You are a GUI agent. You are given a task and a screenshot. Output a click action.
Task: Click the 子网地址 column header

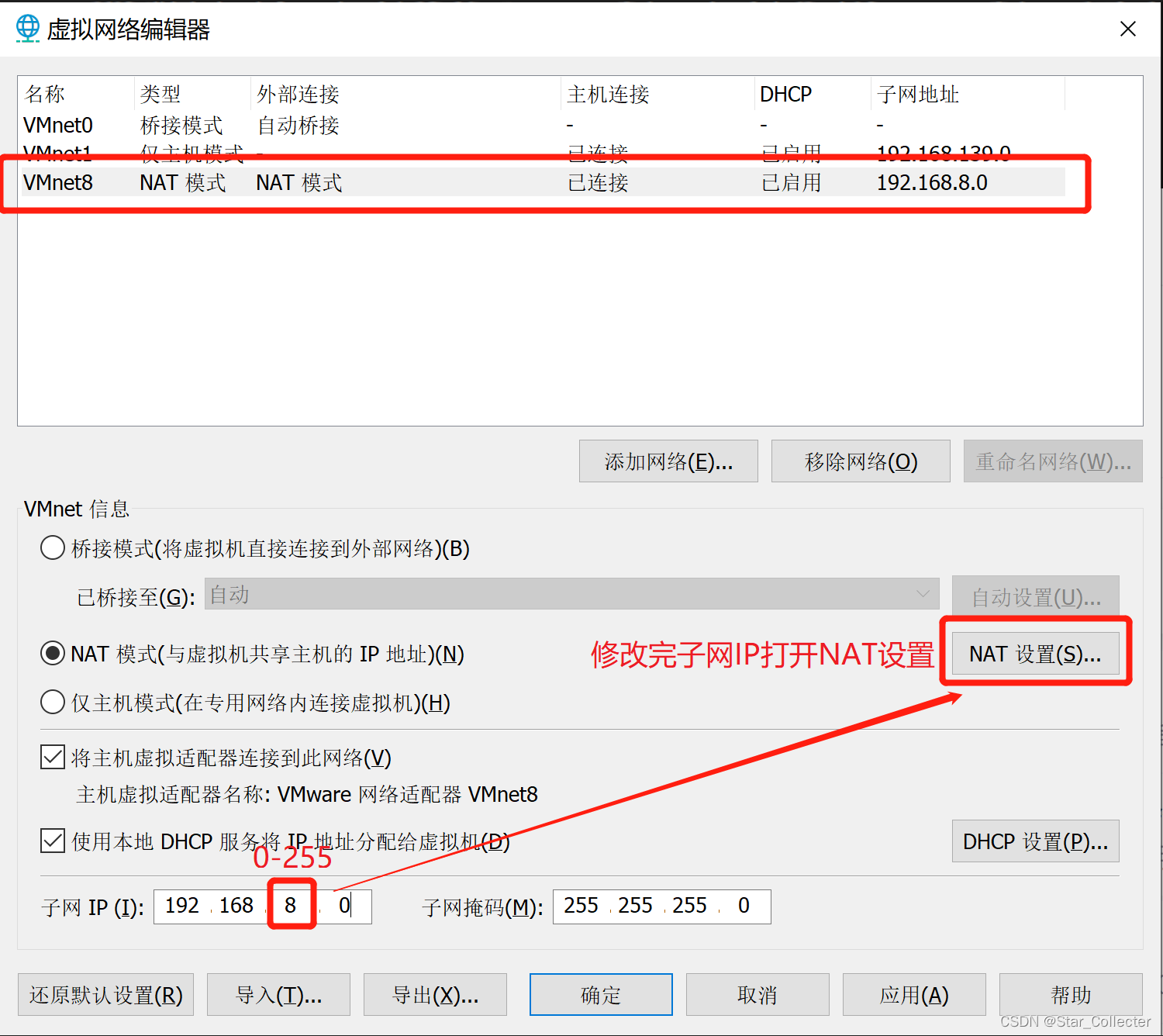click(968, 94)
